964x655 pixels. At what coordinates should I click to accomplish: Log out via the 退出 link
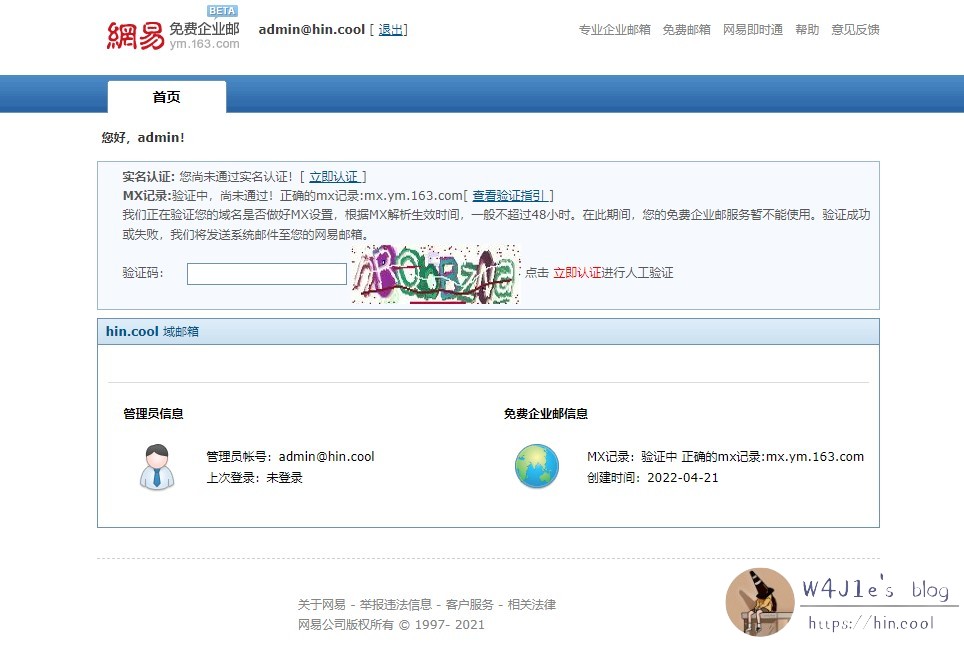[x=390, y=30]
